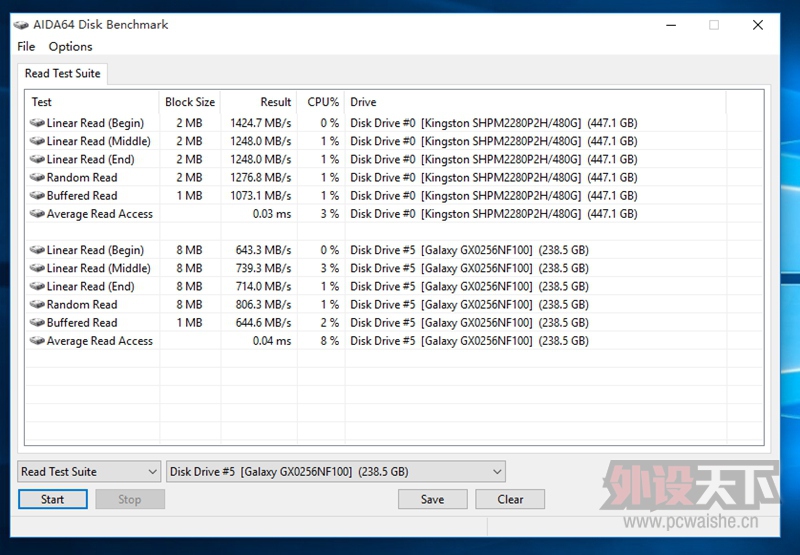Click disk icon of Galaxy Average Read Access row
Screen dimensions: 800x555
click(x=37, y=341)
